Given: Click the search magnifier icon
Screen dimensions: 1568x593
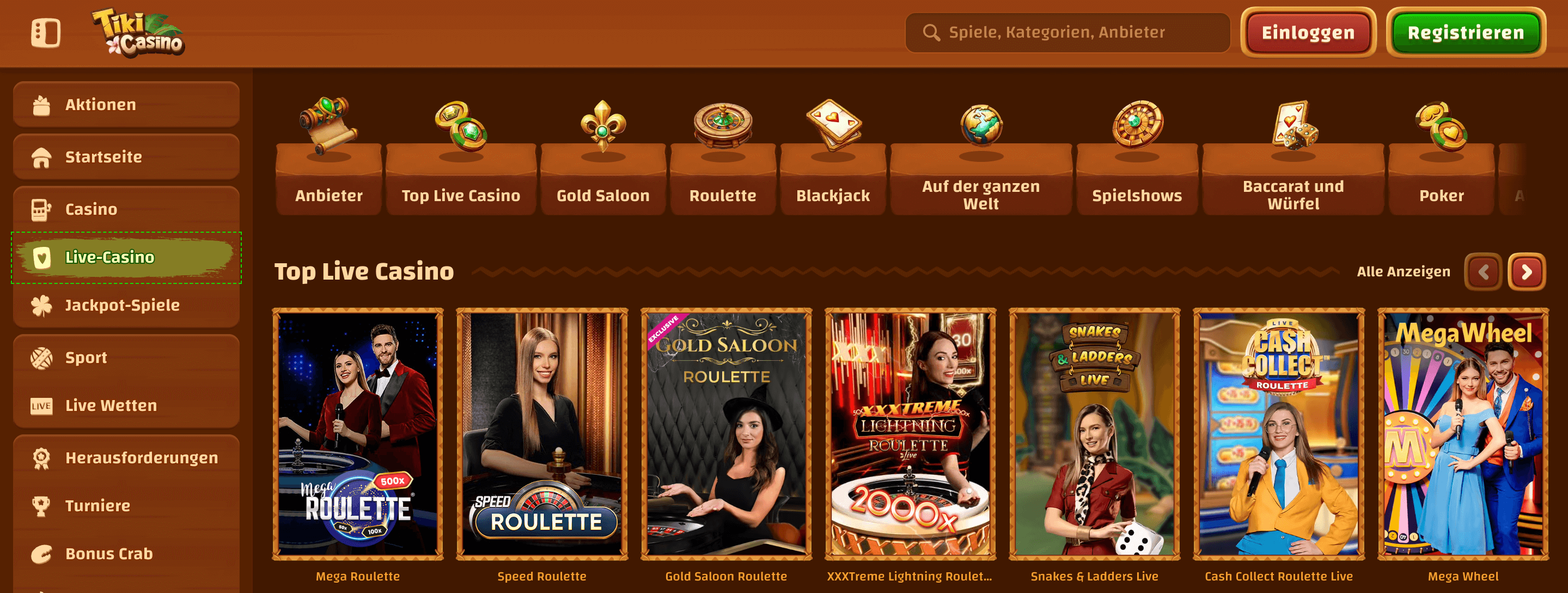Looking at the screenshot, I should 931,32.
